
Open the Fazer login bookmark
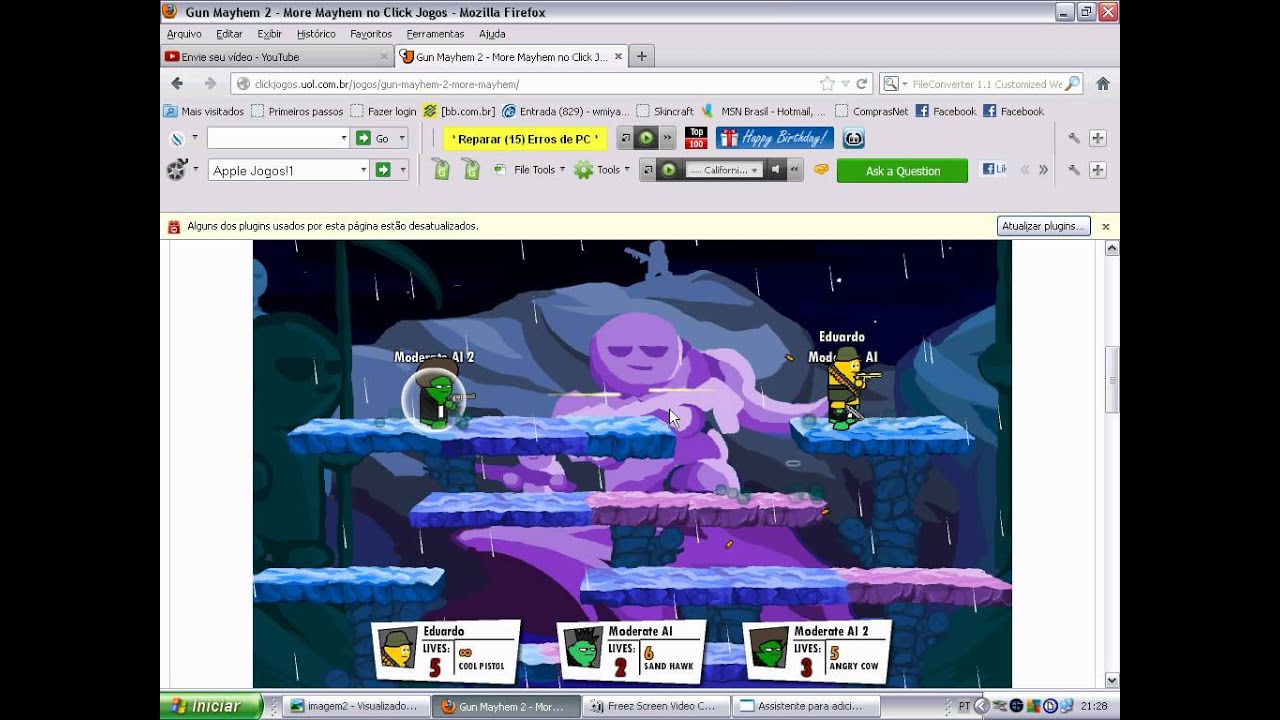pyautogui.click(x=383, y=111)
